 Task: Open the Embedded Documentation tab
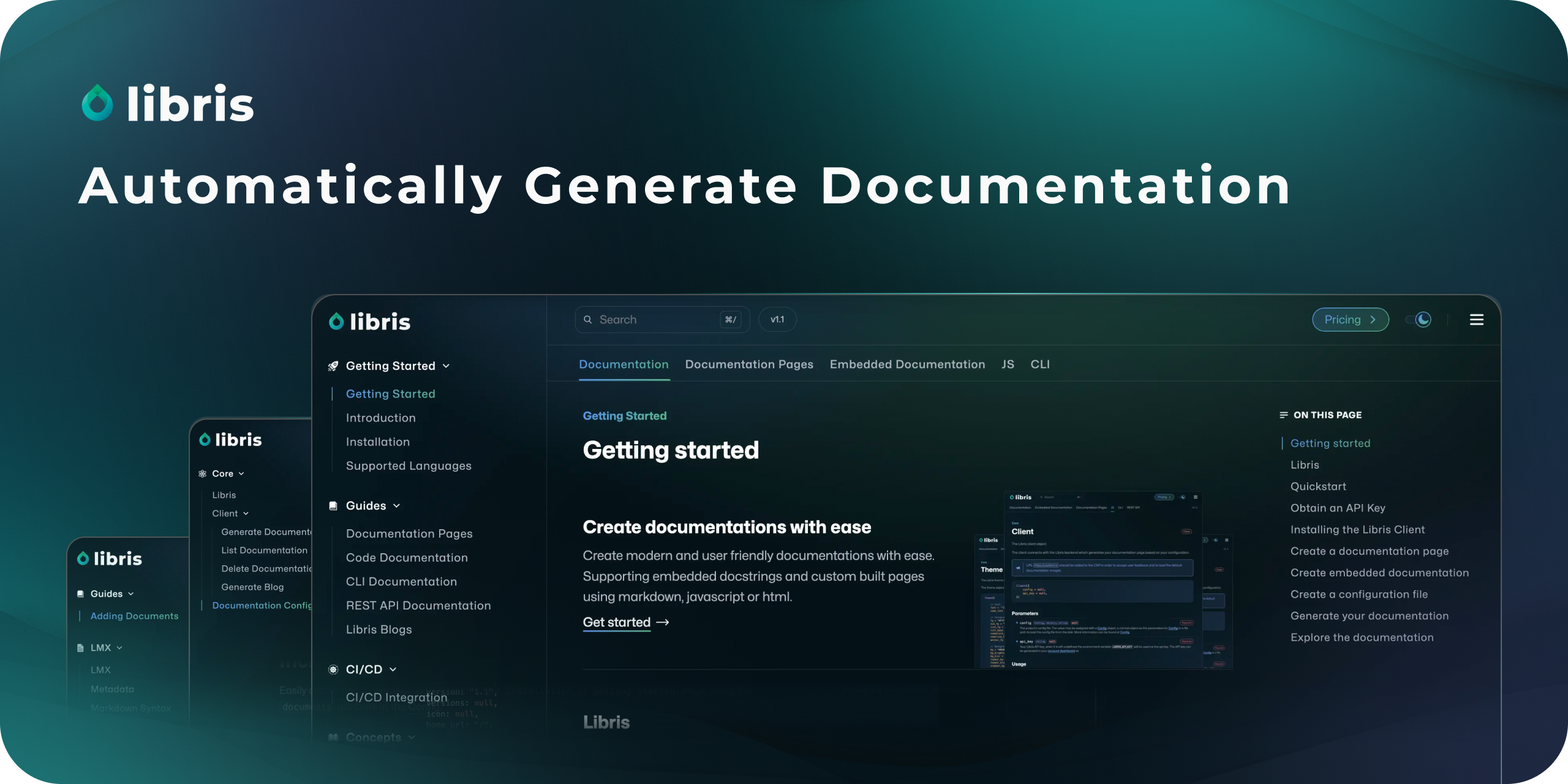pos(907,364)
